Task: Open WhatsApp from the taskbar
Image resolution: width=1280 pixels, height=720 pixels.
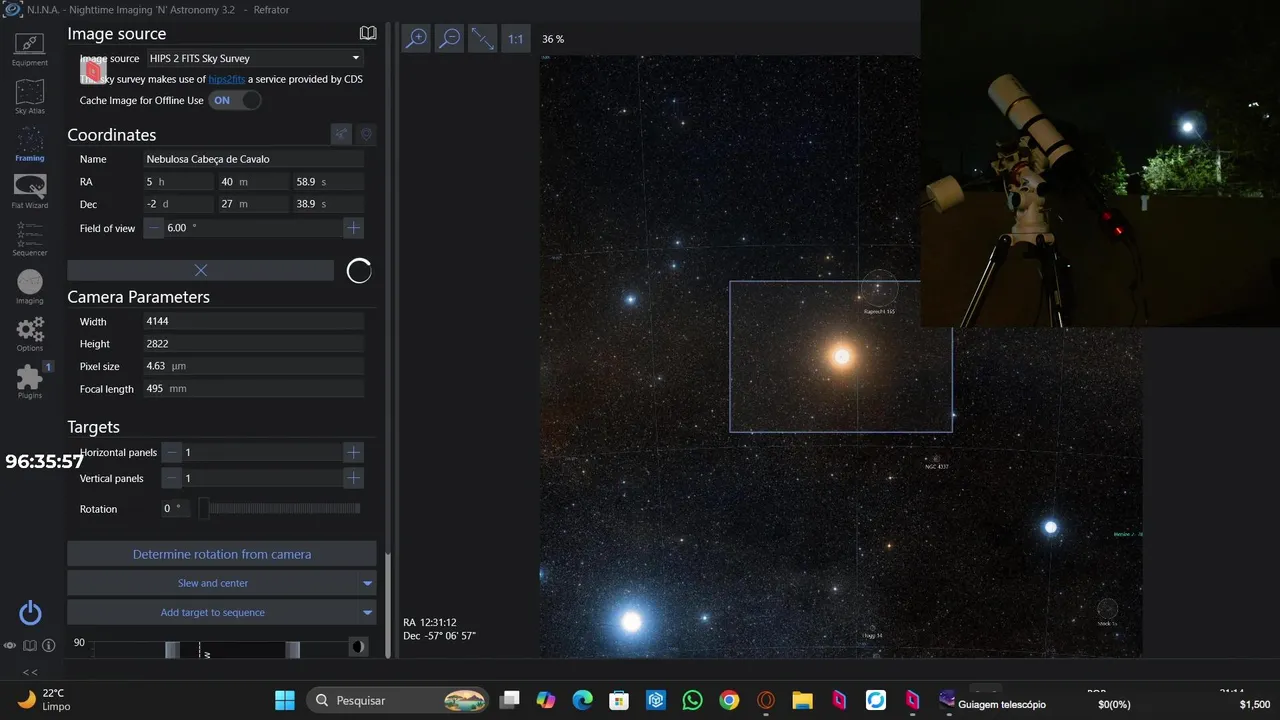Action: pos(692,700)
